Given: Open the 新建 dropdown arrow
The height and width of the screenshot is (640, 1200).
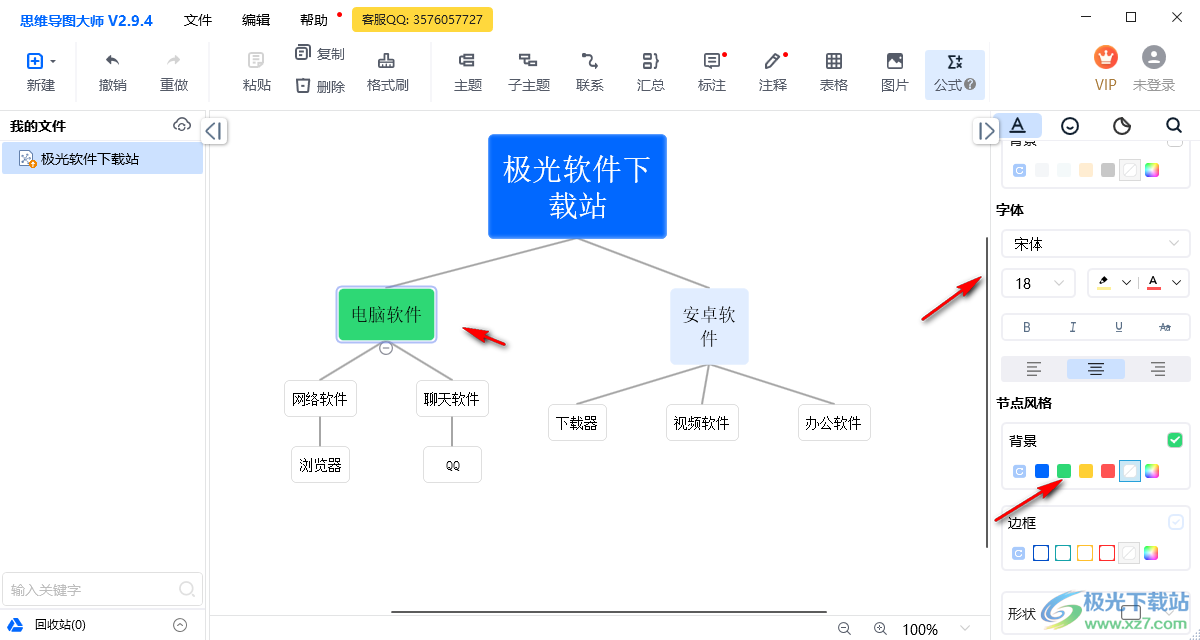Looking at the screenshot, I should [x=53, y=62].
